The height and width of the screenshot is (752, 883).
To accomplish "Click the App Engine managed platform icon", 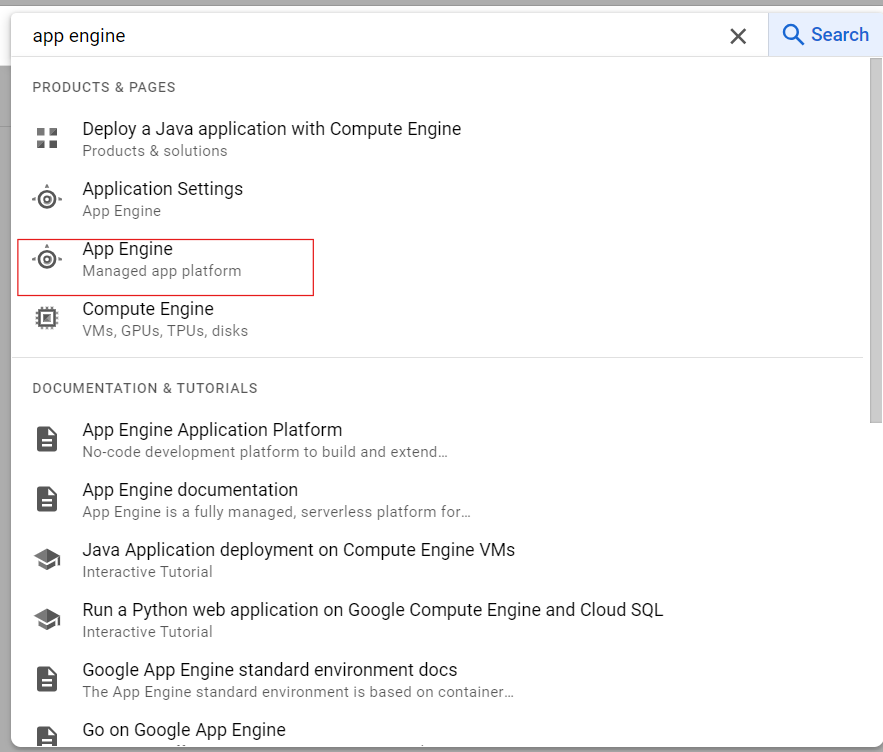I will coord(47,259).
